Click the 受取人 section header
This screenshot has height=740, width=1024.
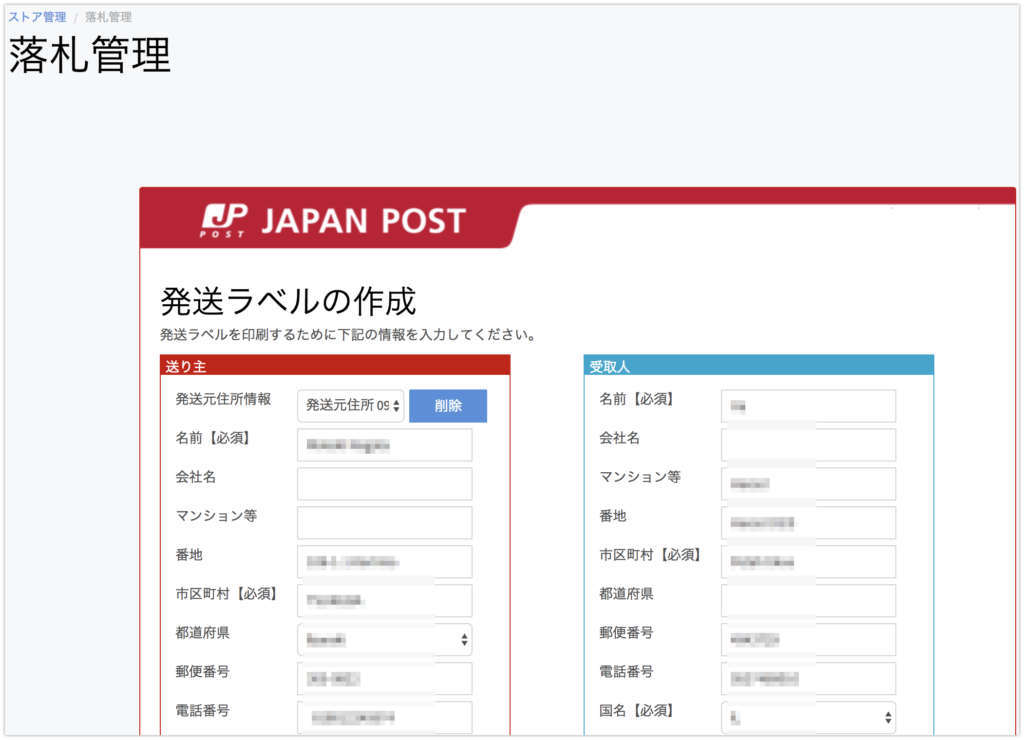[x=759, y=366]
